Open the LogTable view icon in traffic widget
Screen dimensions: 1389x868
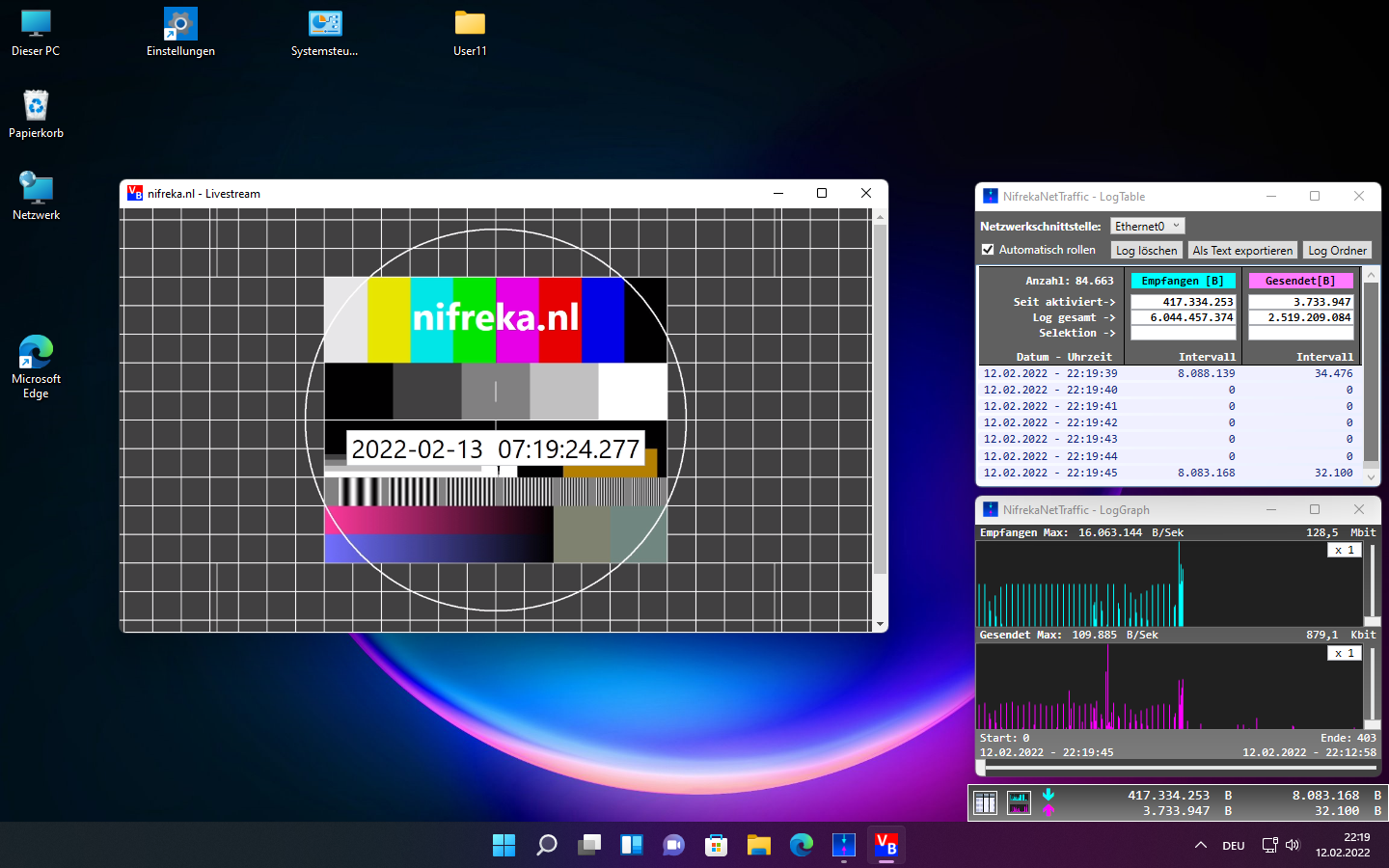pos(985,802)
